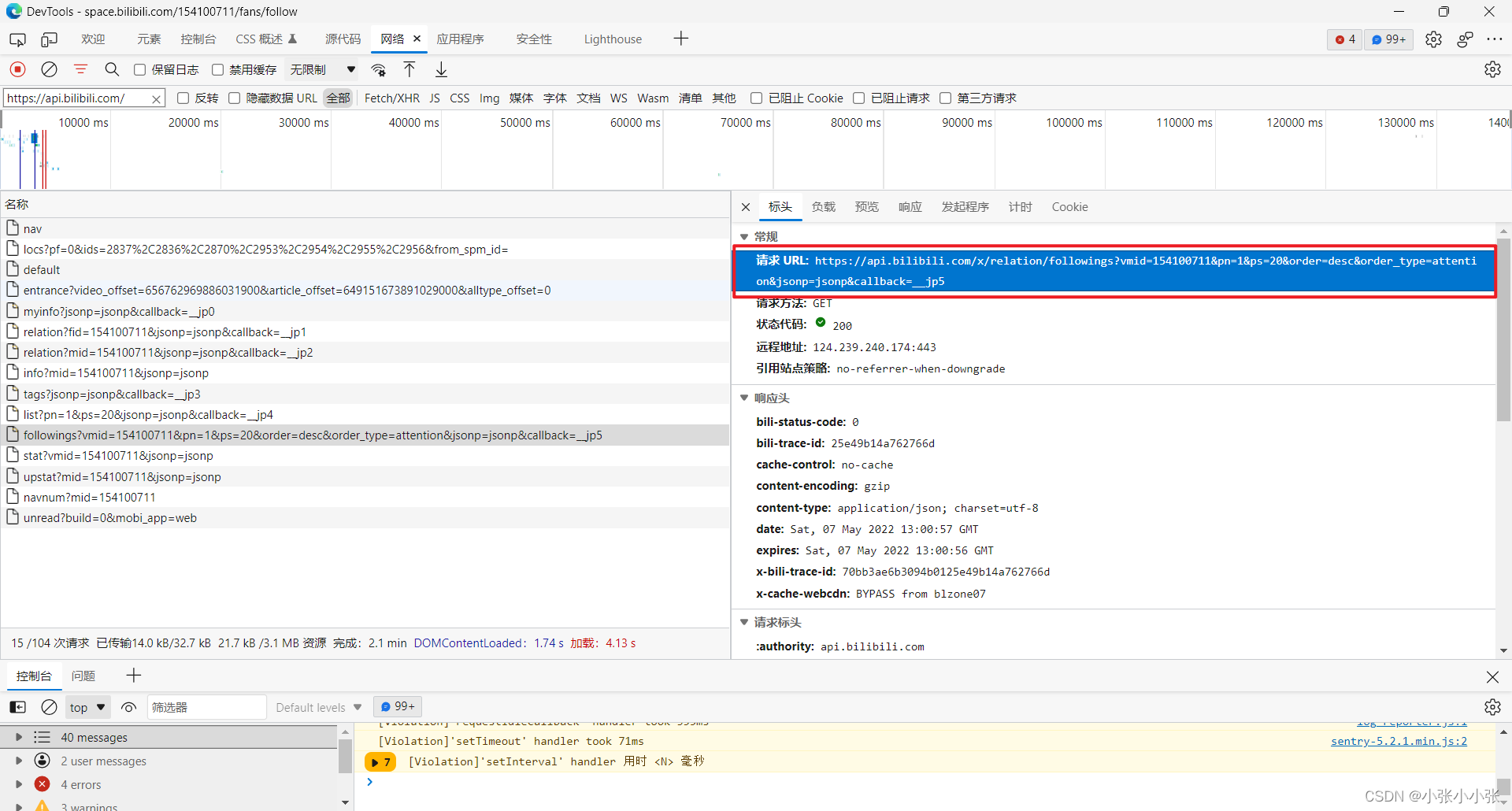Open the 无限制 throttling dropdown

point(323,69)
